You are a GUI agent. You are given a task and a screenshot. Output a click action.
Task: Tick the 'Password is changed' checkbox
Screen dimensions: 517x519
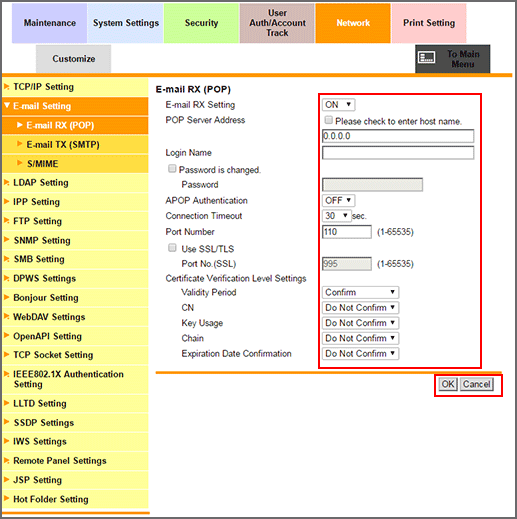172,169
